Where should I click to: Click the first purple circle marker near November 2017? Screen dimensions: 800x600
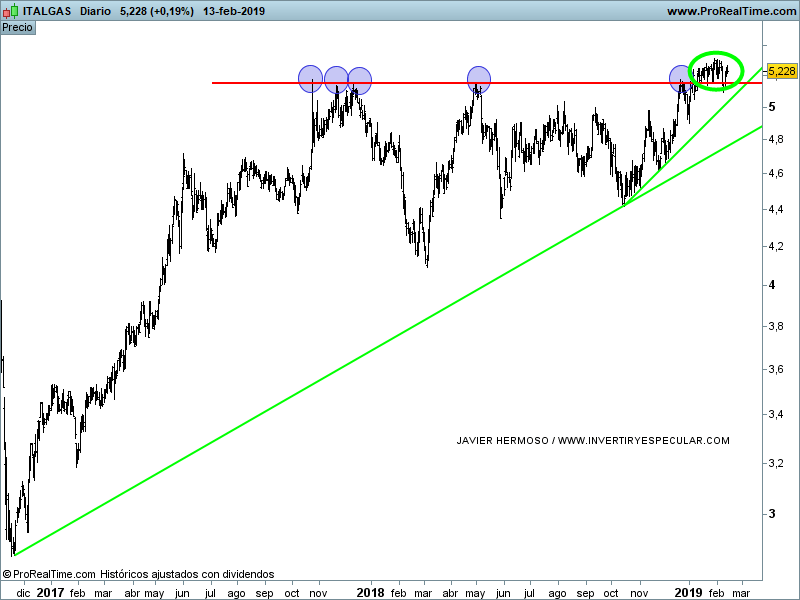(311, 77)
